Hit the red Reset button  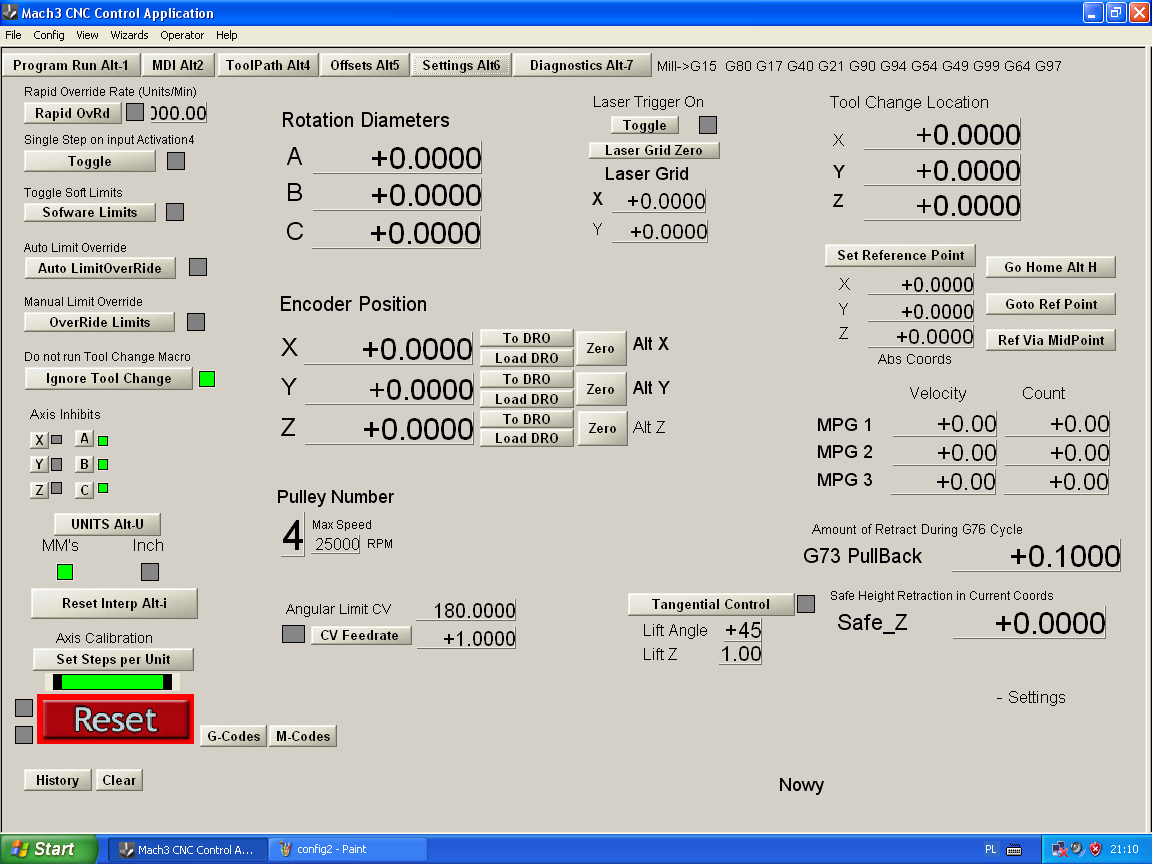115,719
